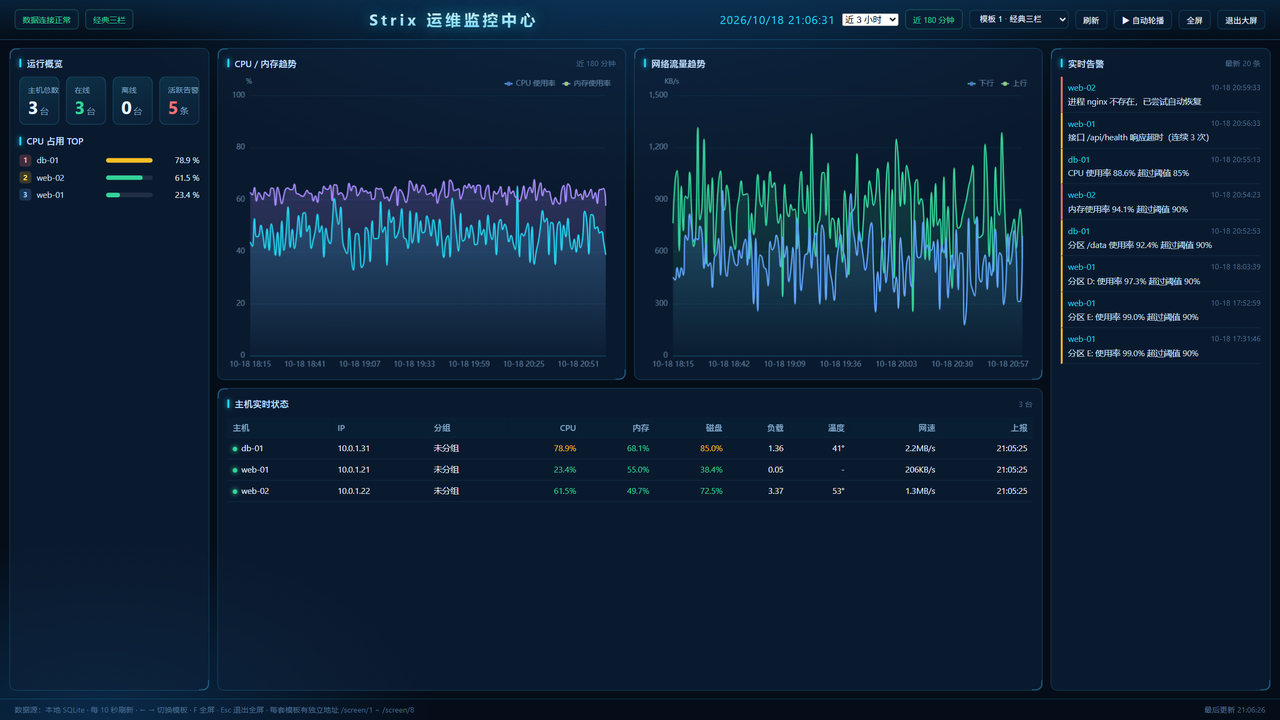Open the 接口 /api/health 响应超时 alert
This screenshot has height=720, width=1280.
pos(1162,131)
